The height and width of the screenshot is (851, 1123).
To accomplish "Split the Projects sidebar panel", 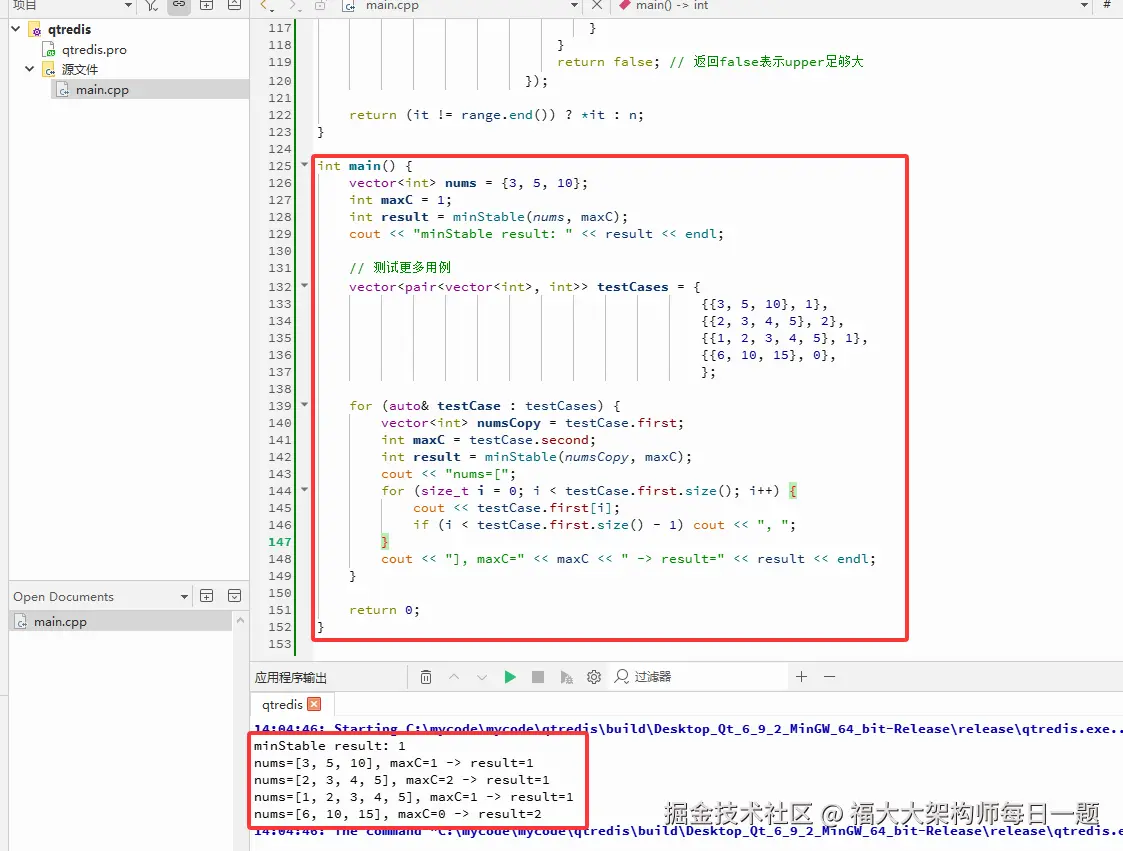I will (x=206, y=5).
